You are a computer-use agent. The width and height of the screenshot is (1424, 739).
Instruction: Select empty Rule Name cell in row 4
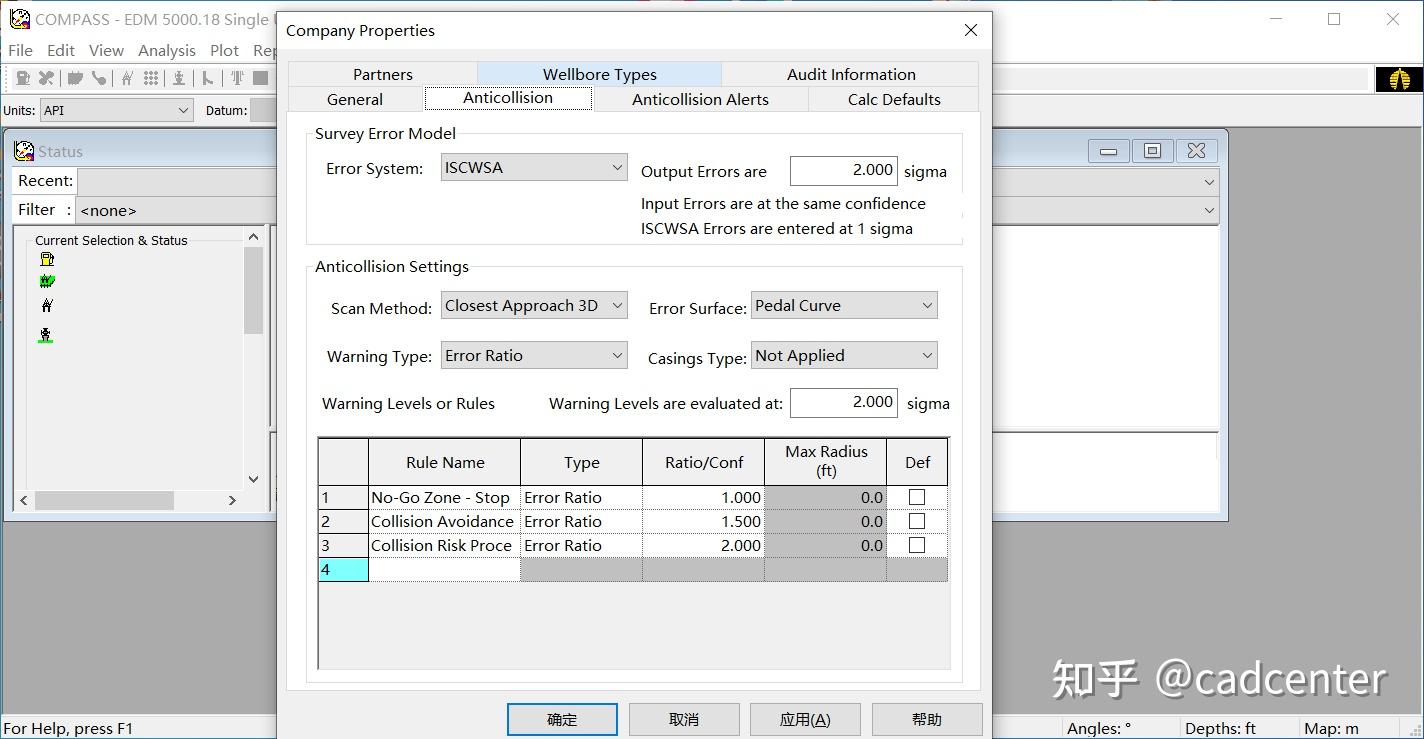(x=444, y=570)
